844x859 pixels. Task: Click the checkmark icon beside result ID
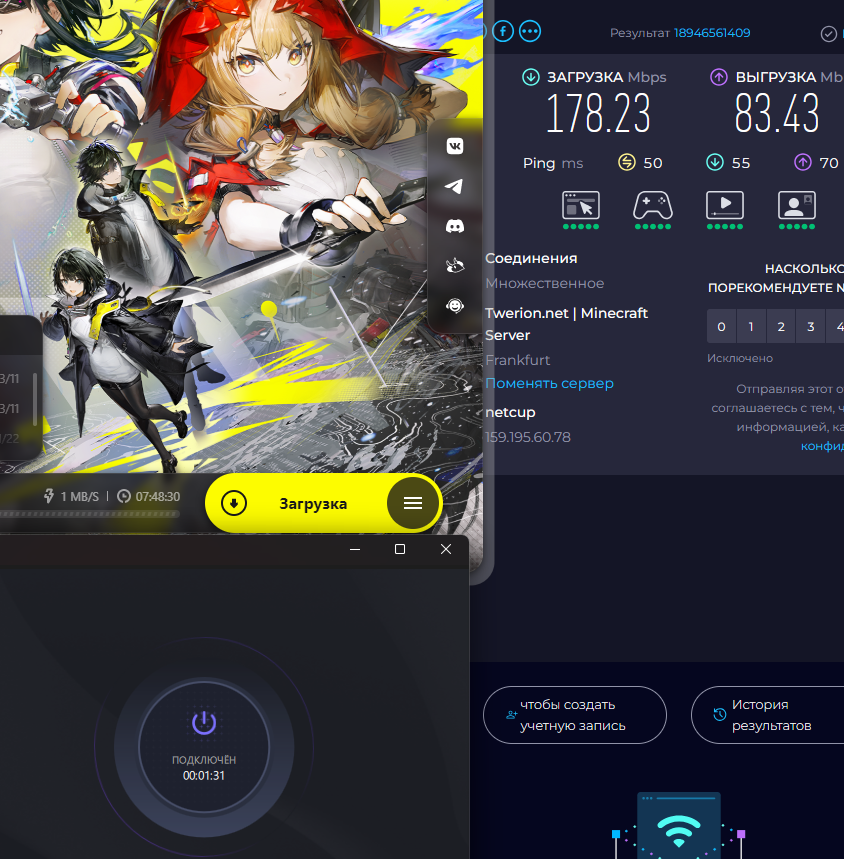point(828,34)
